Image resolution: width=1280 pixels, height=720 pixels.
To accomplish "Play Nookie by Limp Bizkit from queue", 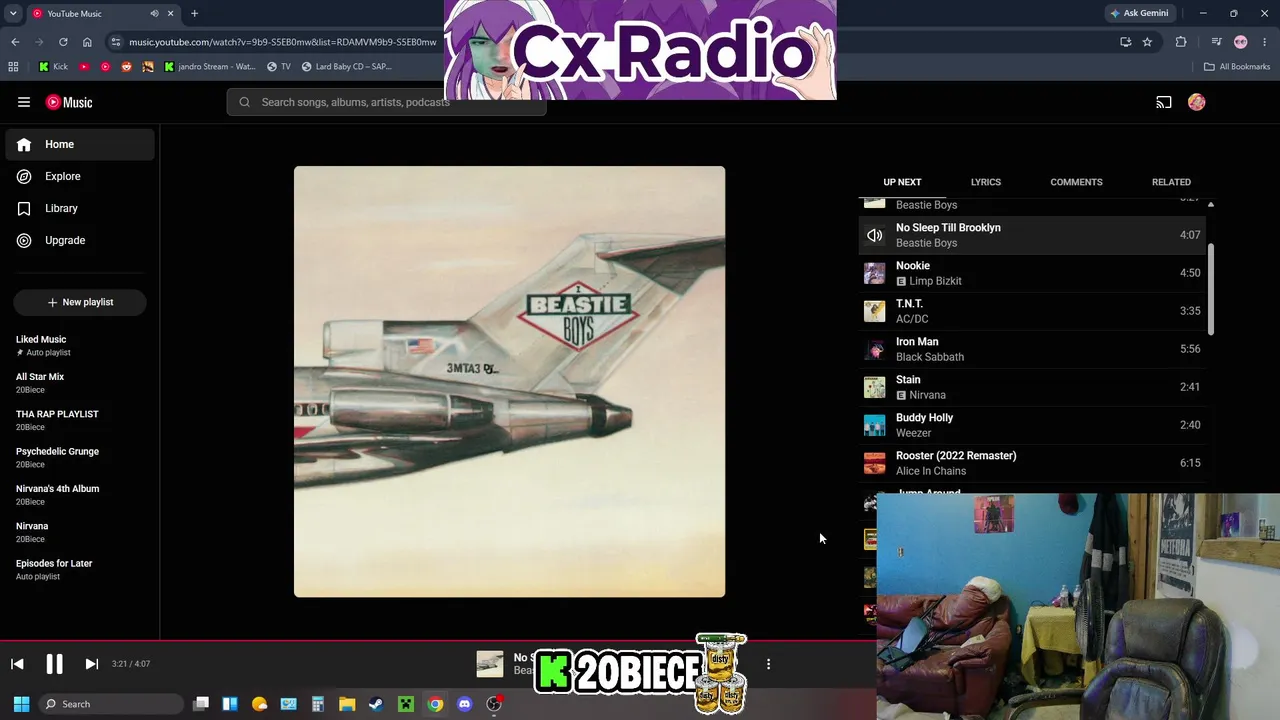I will click(1032, 273).
